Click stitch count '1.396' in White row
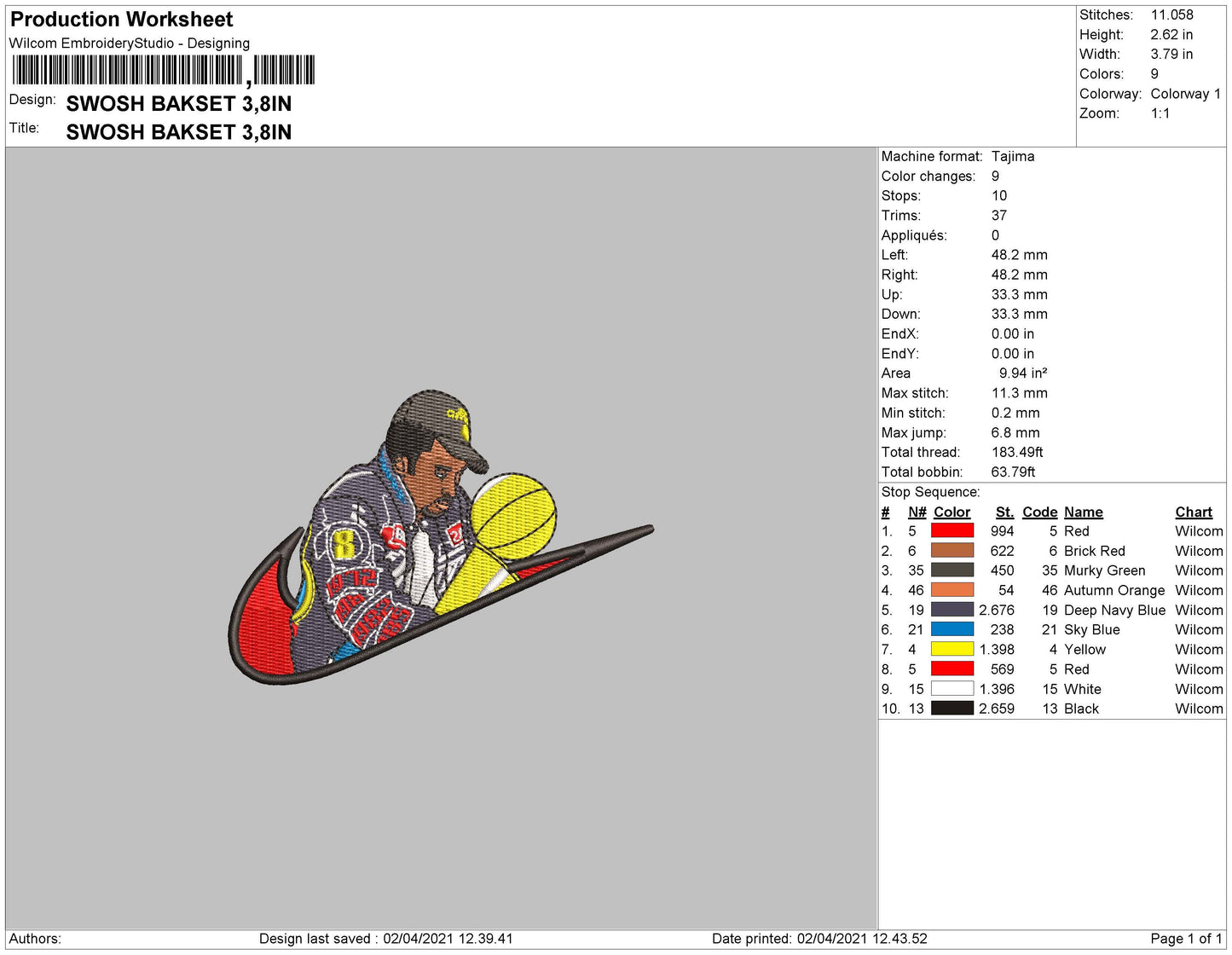This screenshot has width=1232, height=955. [x=997, y=689]
